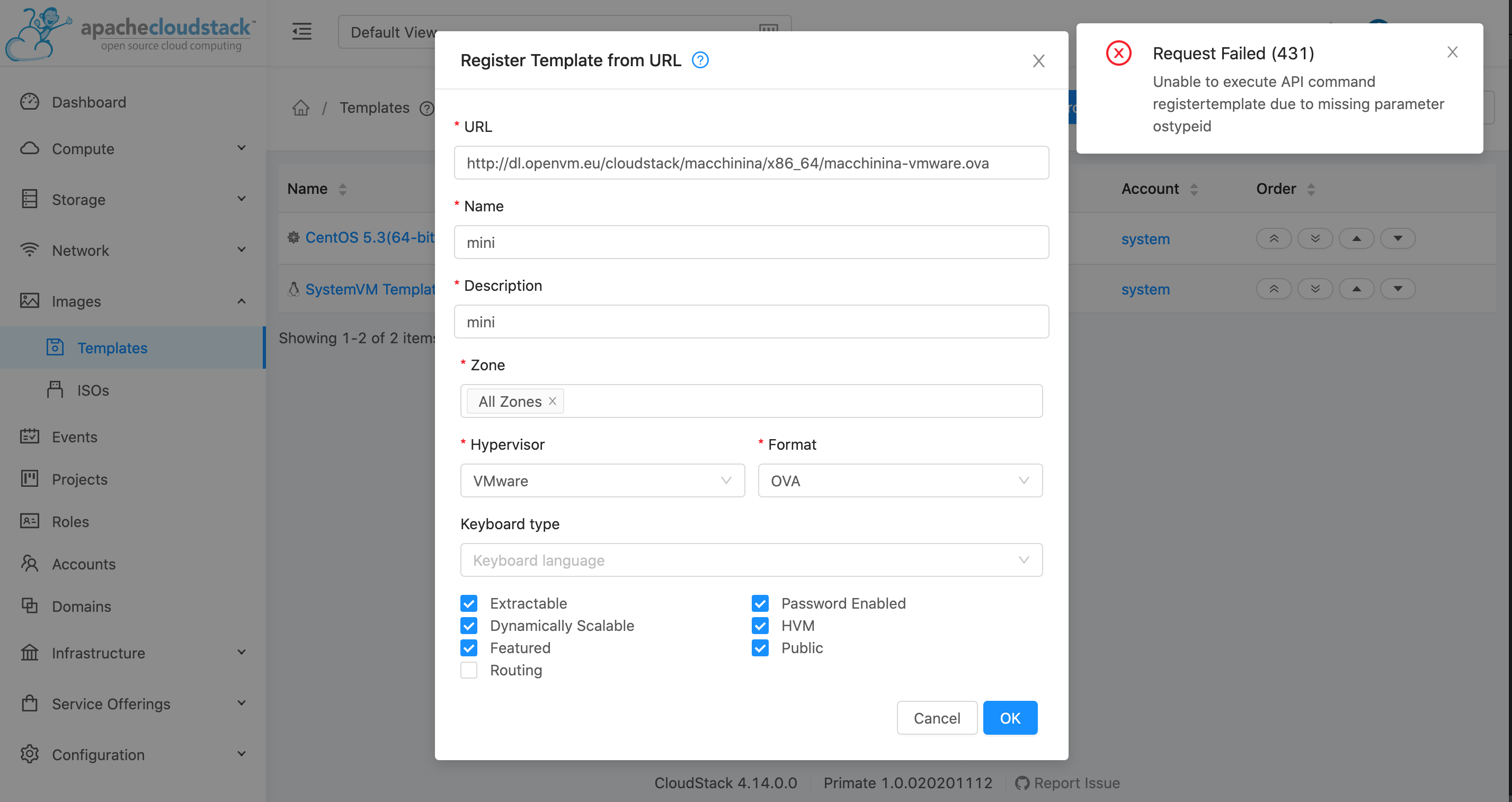Screen dimensions: 1512x802
Task: Open the Format dropdown
Action: tap(900, 480)
